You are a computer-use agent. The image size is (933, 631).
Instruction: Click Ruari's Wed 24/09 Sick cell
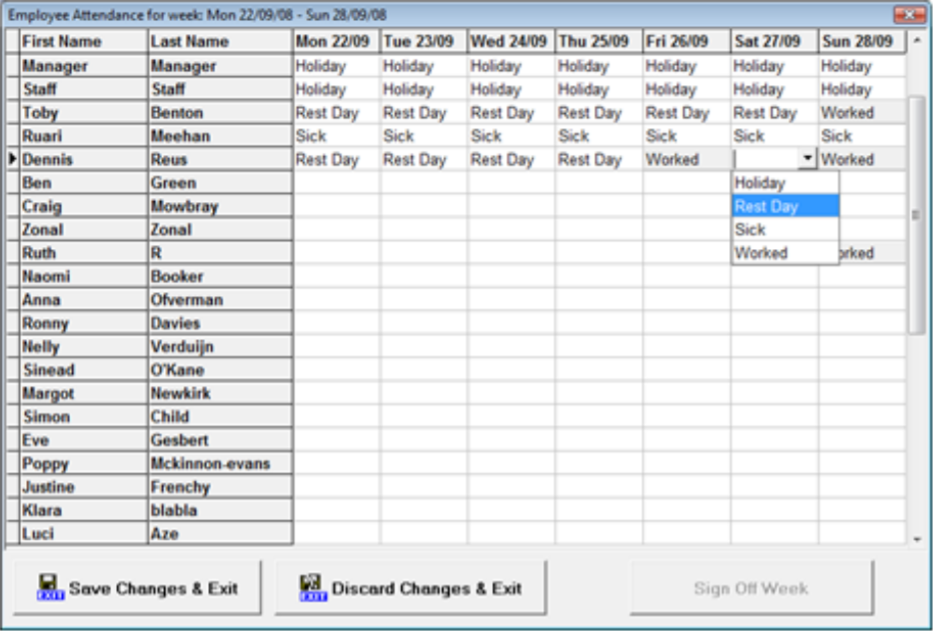(x=510, y=136)
